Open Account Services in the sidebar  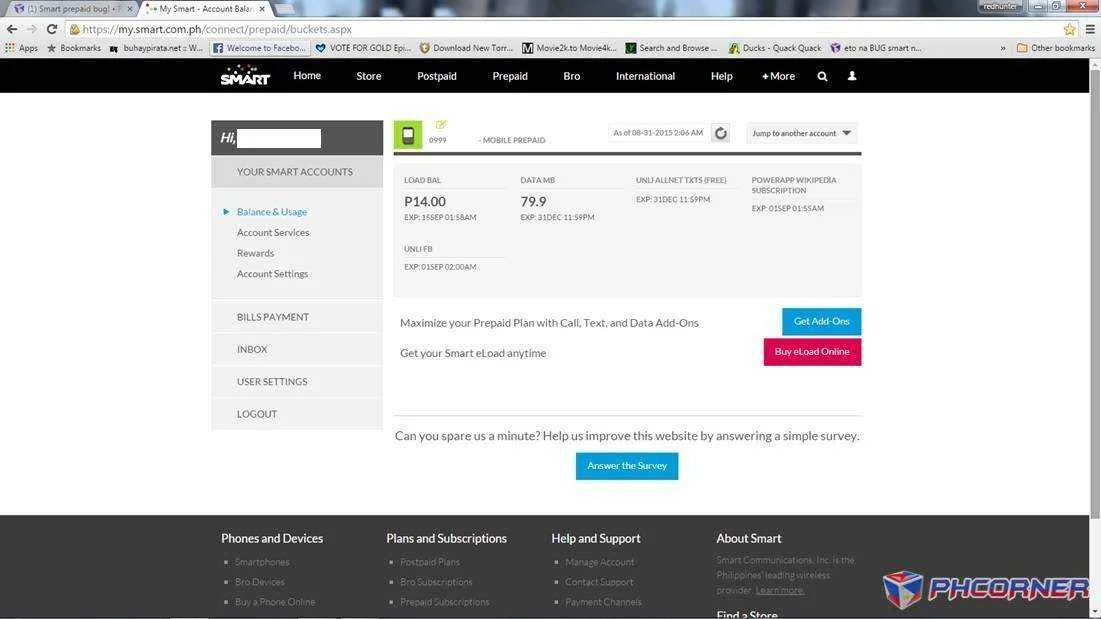point(273,232)
